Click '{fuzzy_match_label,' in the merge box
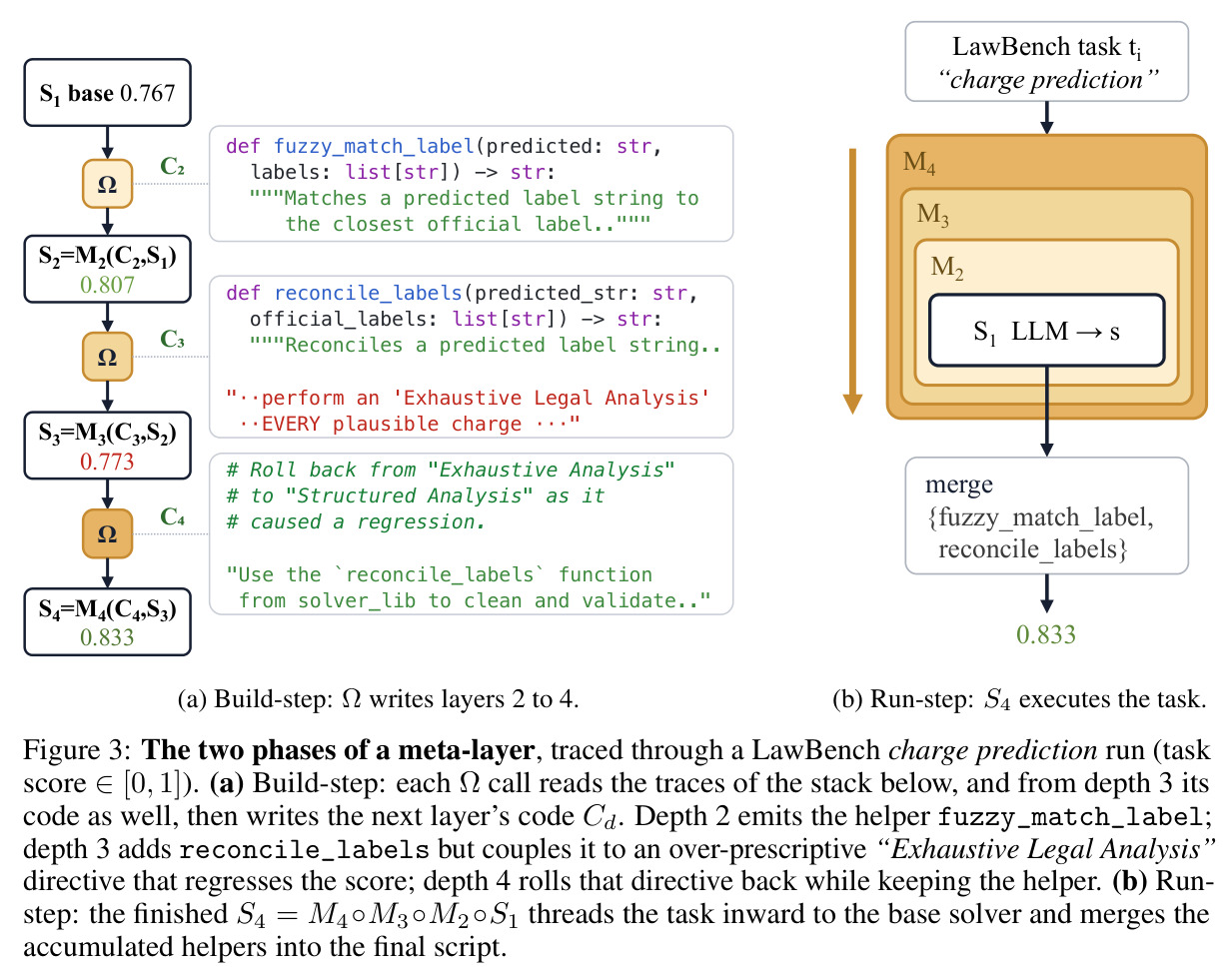The image size is (1232, 979). pyautogui.click(x=1040, y=517)
